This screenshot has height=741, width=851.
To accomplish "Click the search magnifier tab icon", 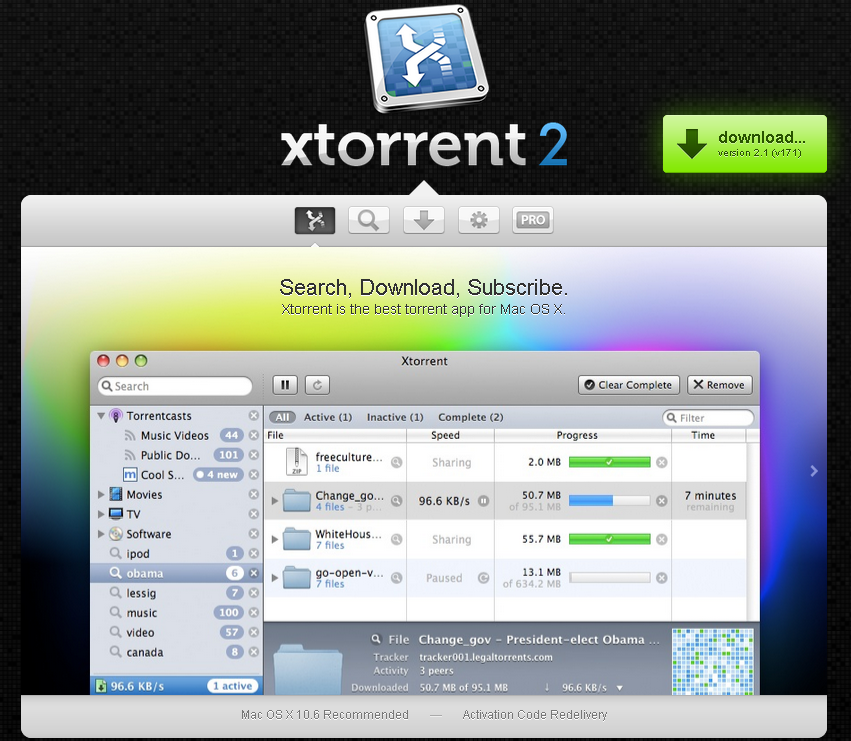I will (368, 221).
